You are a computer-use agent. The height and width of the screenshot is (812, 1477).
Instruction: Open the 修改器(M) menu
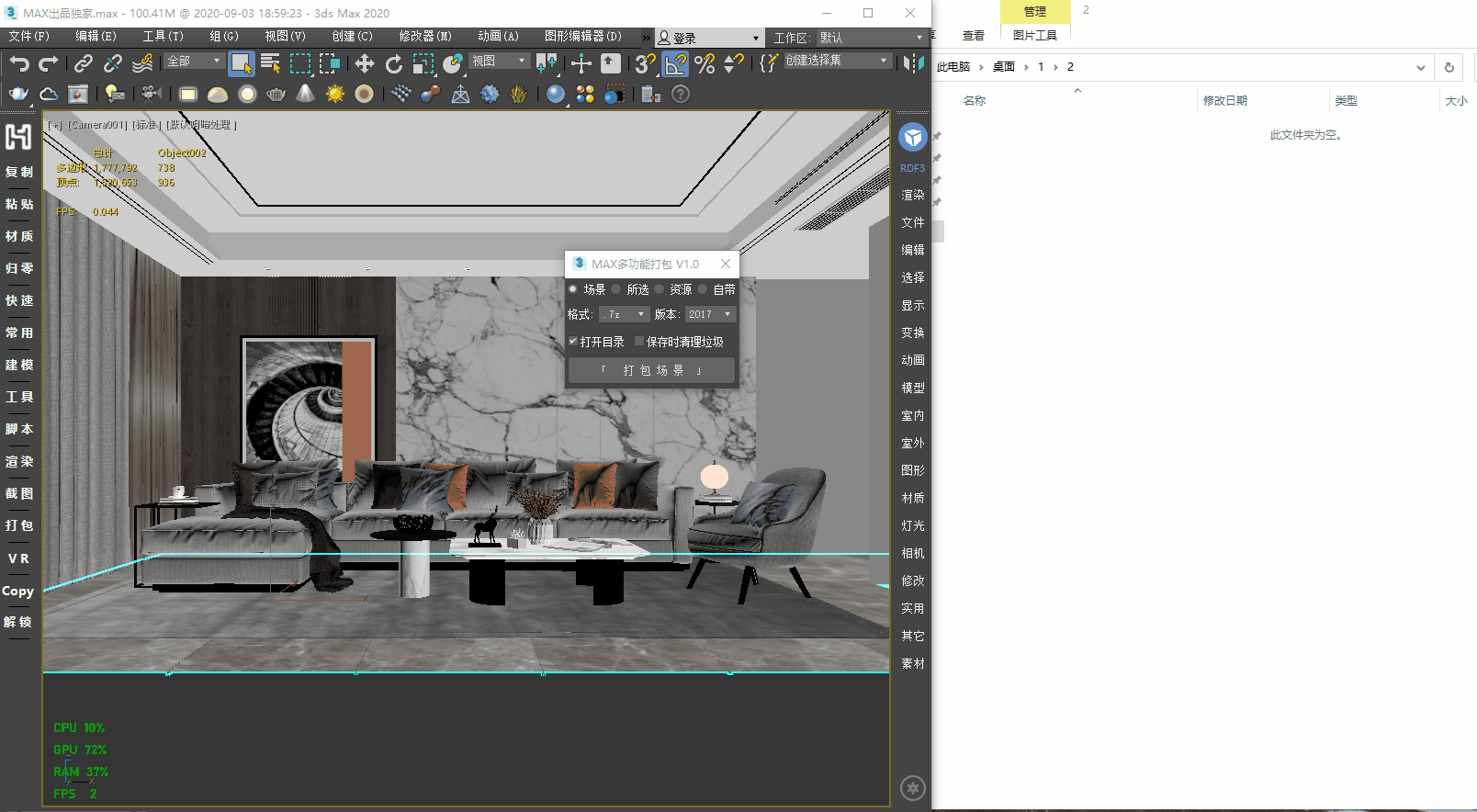click(x=424, y=37)
